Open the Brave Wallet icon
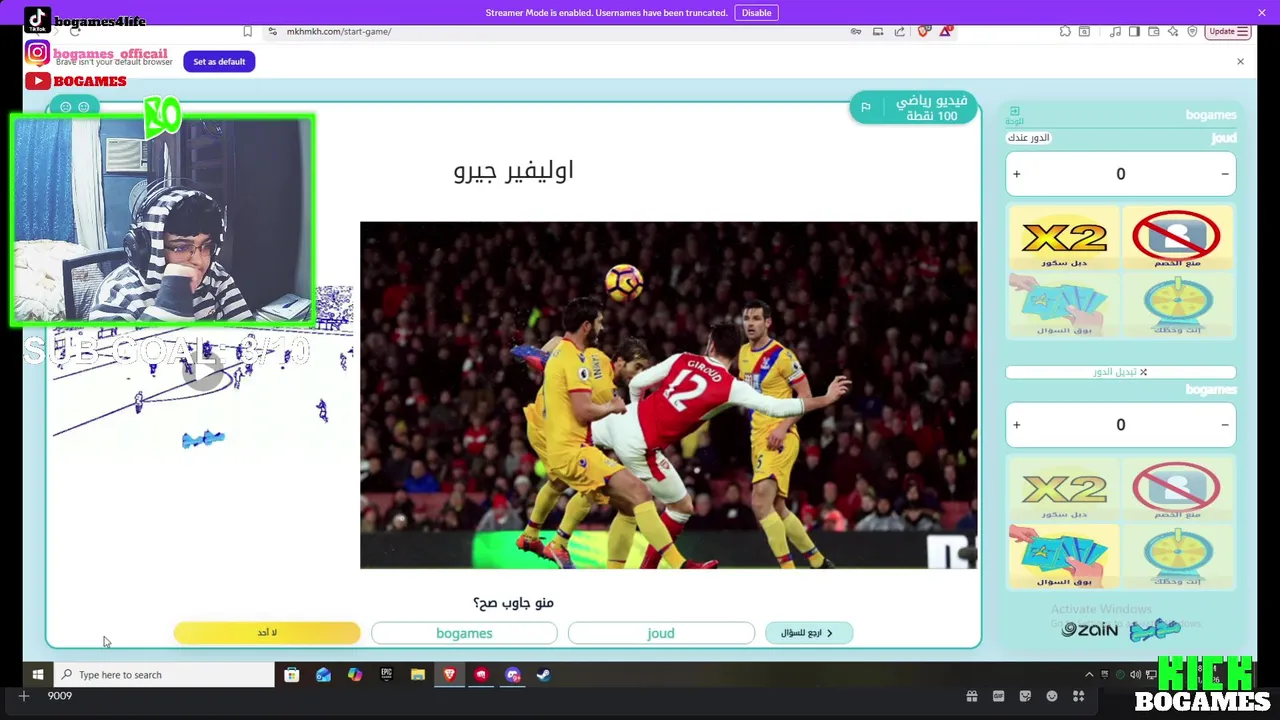 tap(1153, 31)
